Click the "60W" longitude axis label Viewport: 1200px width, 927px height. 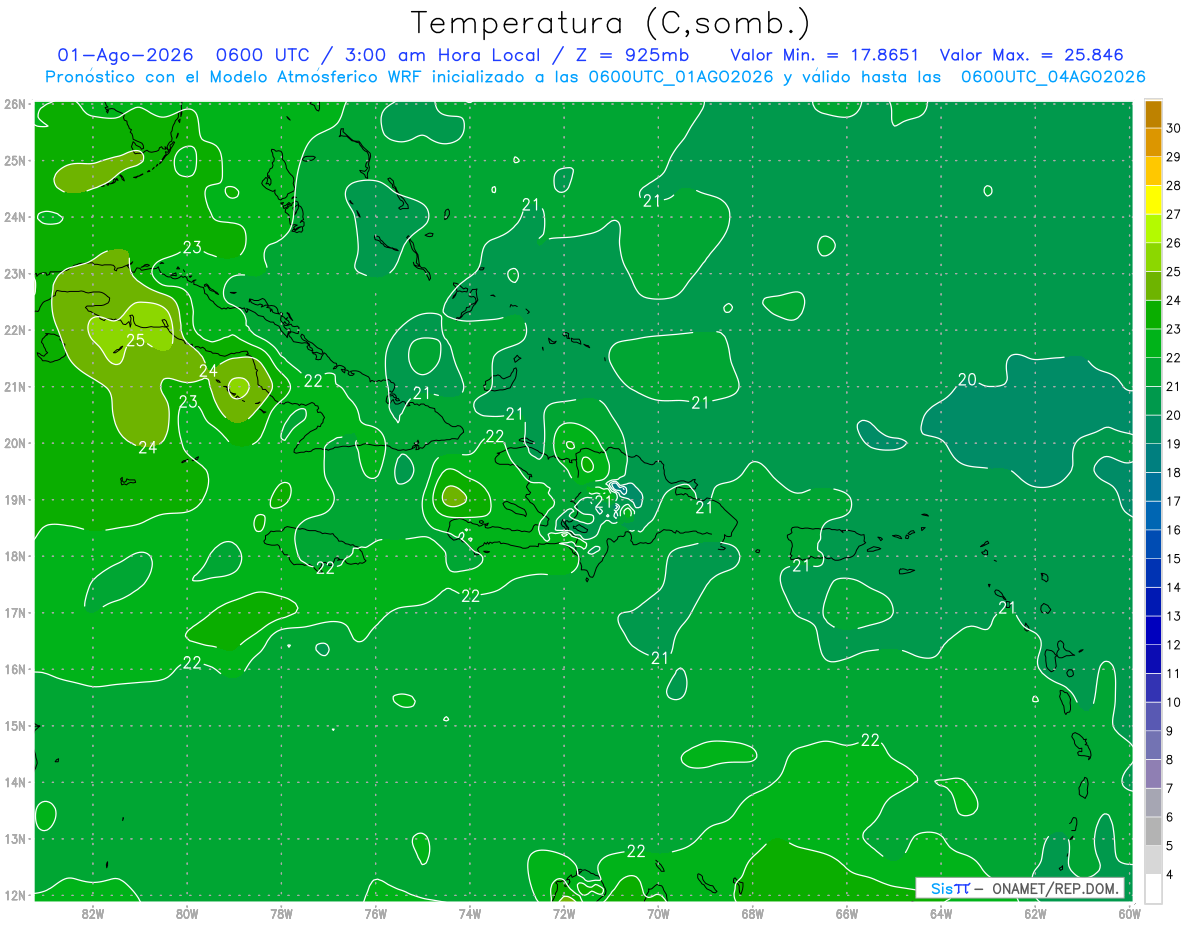(x=1129, y=913)
